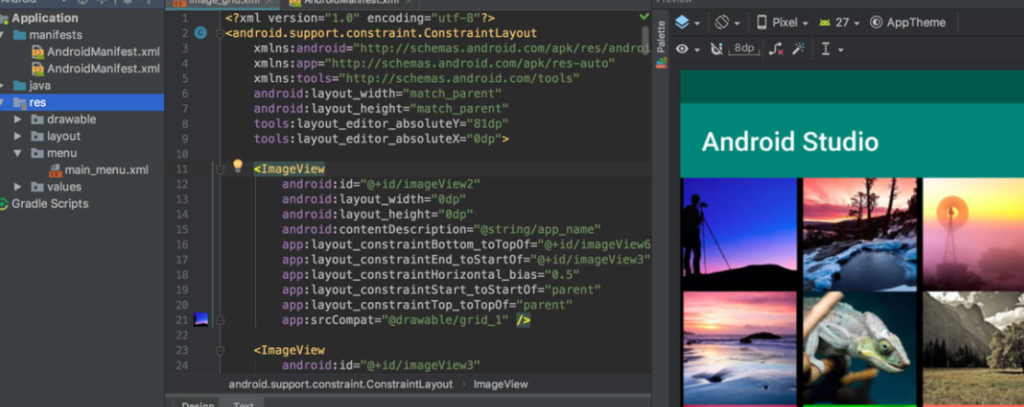Open main_menu.xml file
This screenshot has height=407, width=1024.
coord(106,170)
